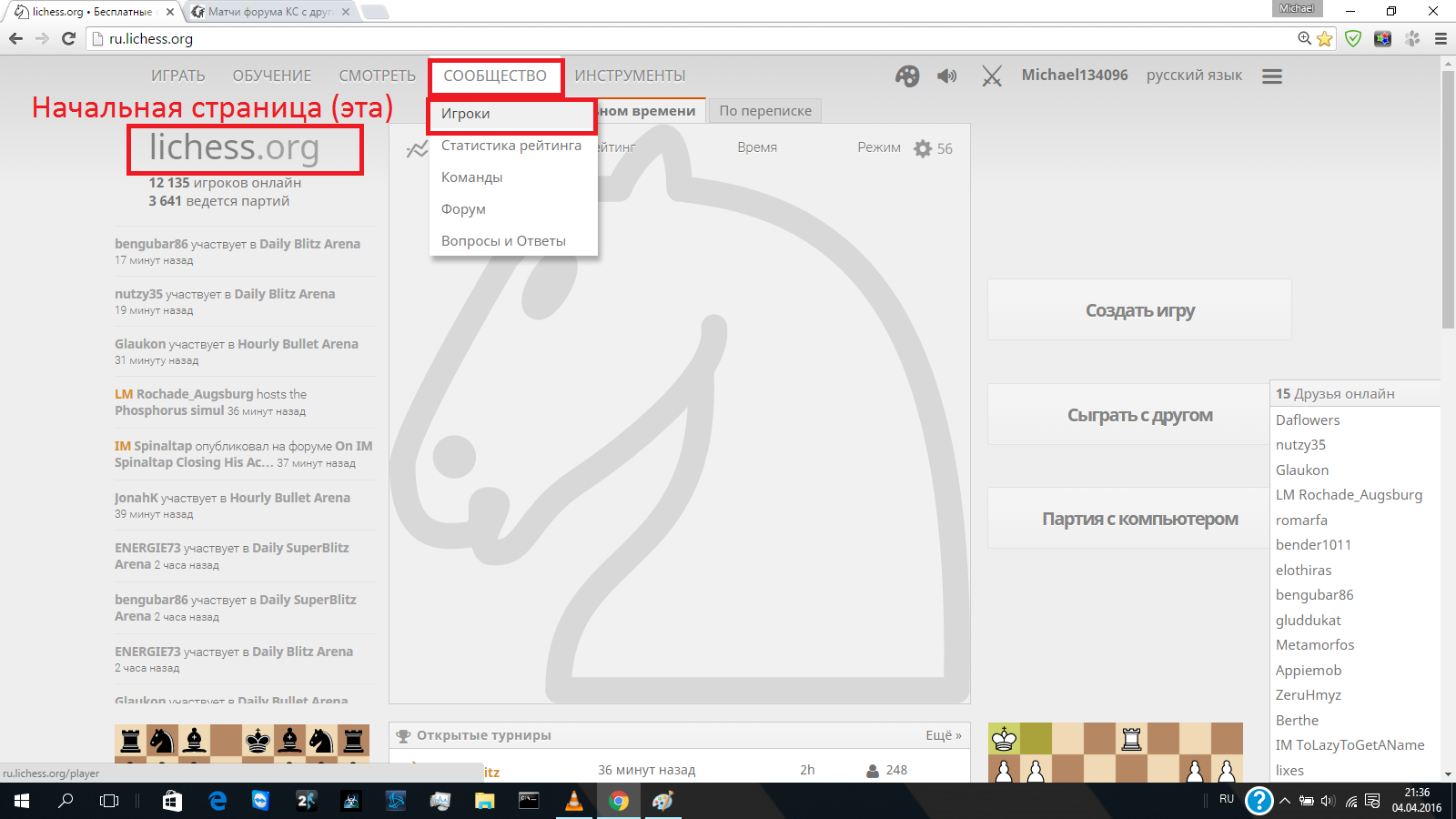The image size is (1456, 819).
Task: Open the hamburger site menu
Action: (1272, 76)
